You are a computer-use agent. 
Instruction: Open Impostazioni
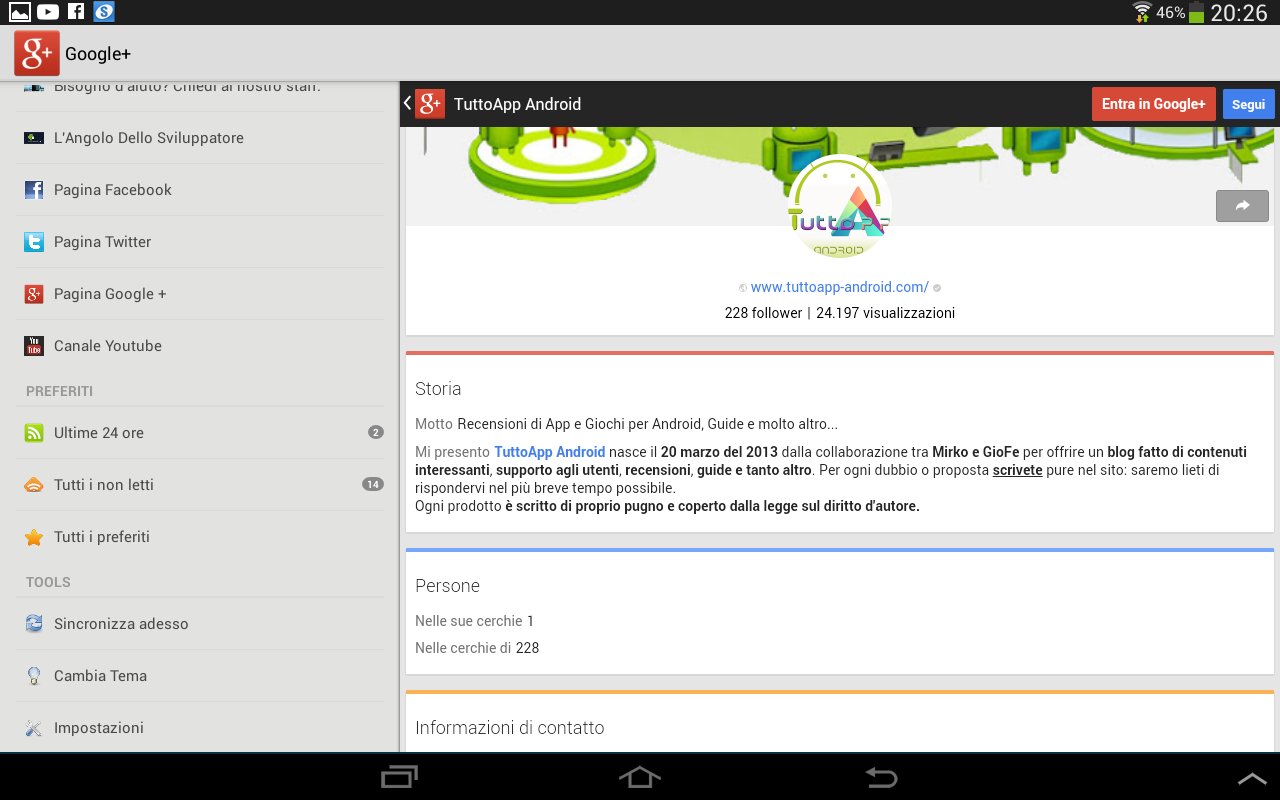[200, 728]
